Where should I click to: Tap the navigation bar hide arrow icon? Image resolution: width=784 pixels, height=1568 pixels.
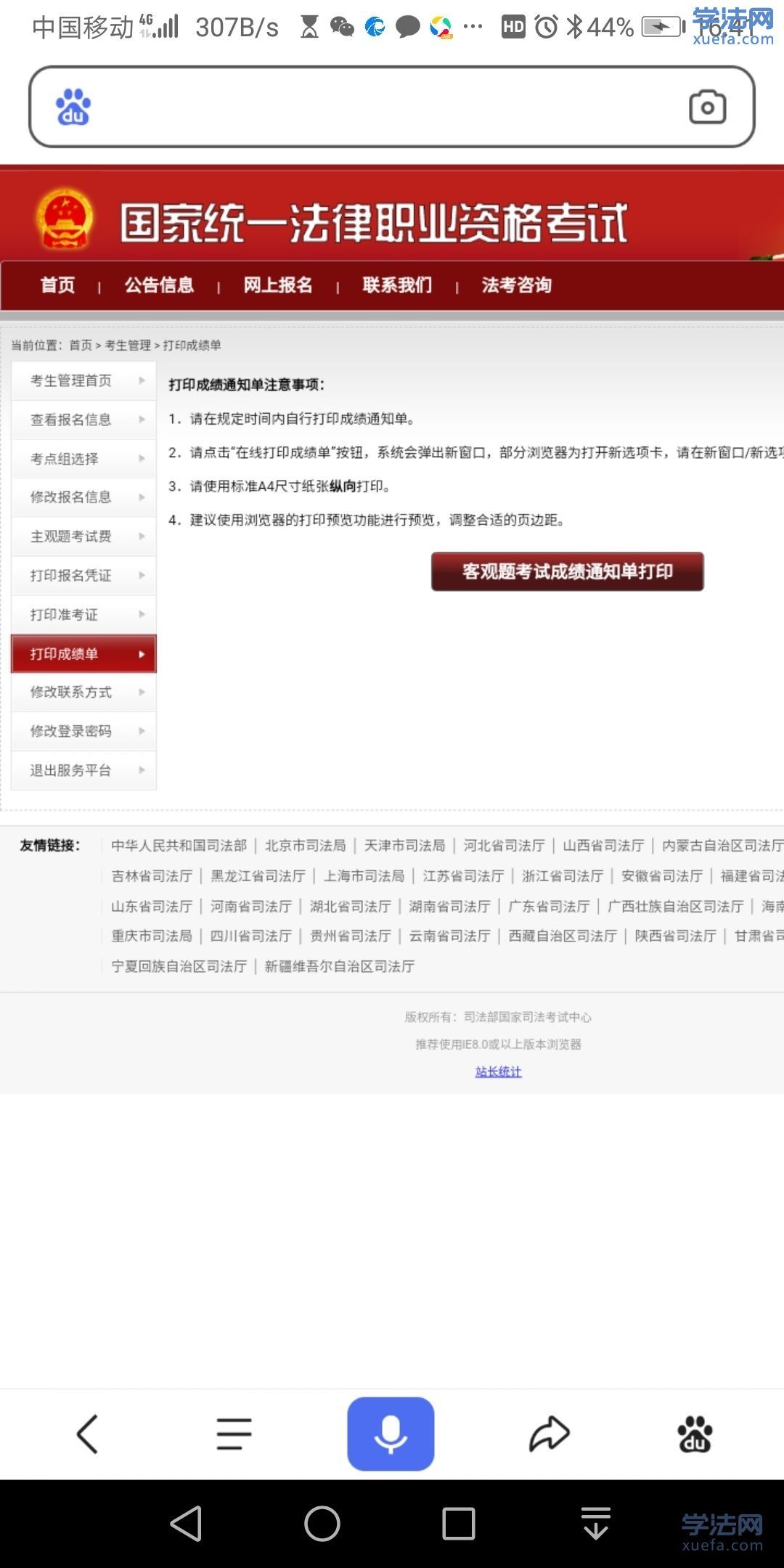596,1523
